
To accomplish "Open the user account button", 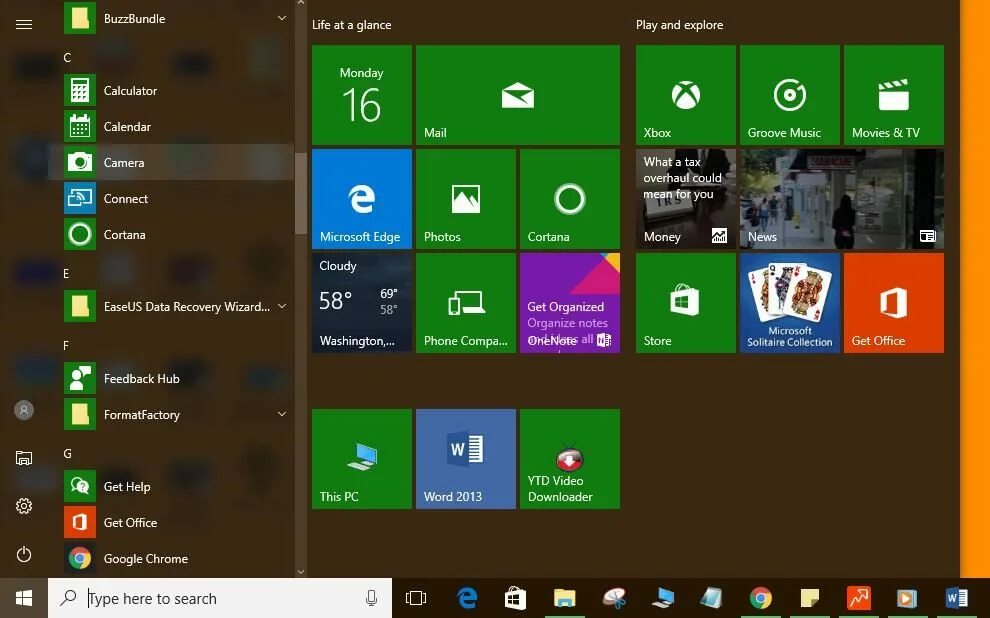I will (x=24, y=410).
